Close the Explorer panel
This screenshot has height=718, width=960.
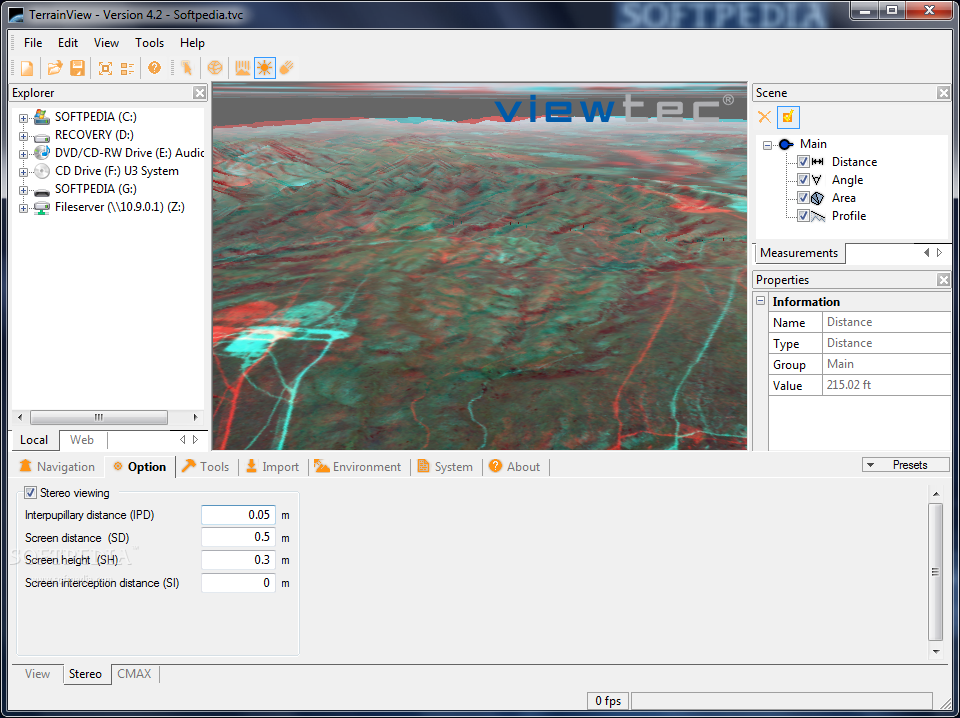pos(200,93)
